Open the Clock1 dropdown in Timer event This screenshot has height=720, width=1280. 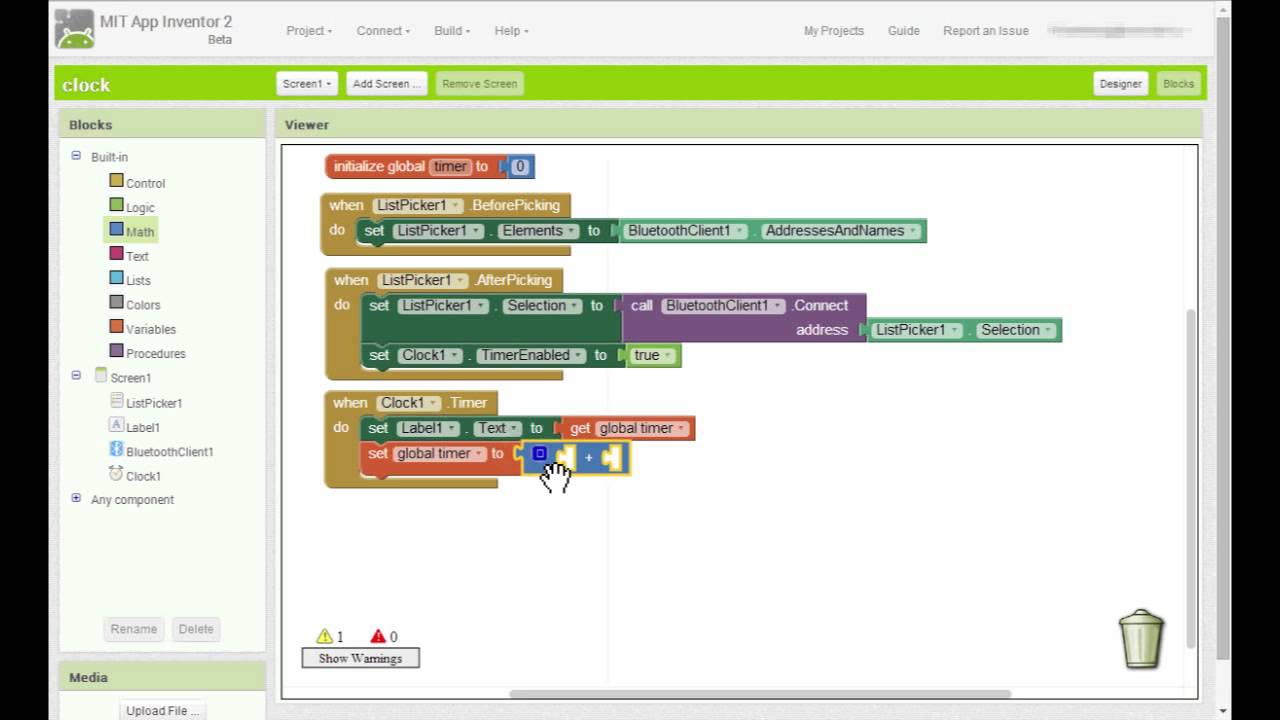coord(408,403)
